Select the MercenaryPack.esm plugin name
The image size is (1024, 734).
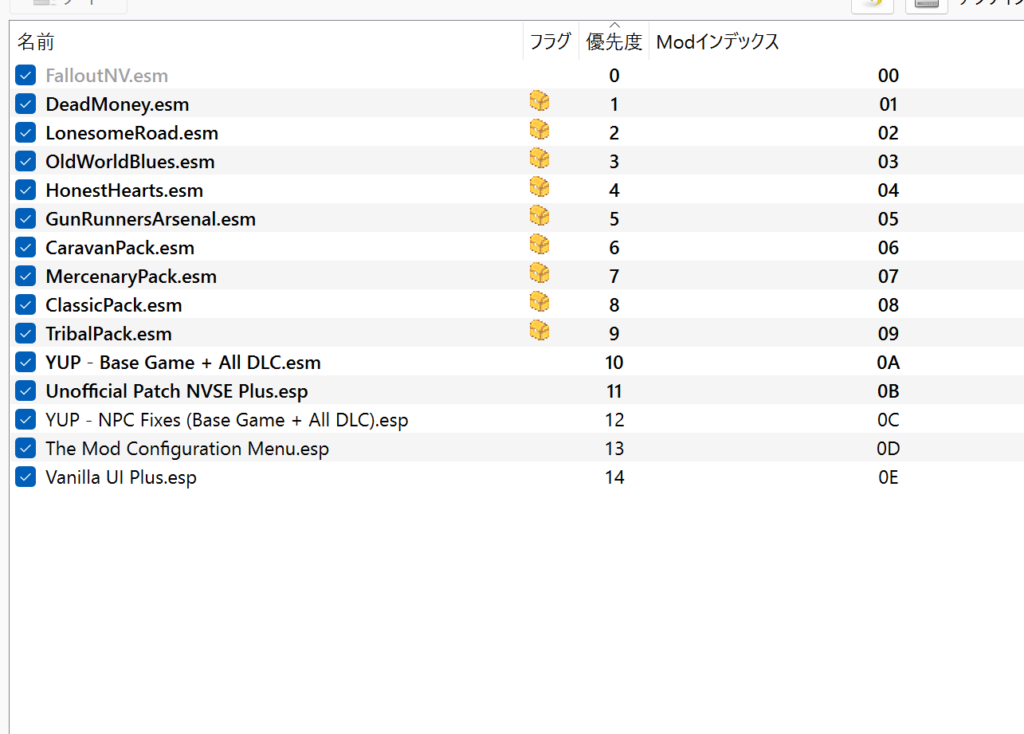pyautogui.click(x=131, y=277)
